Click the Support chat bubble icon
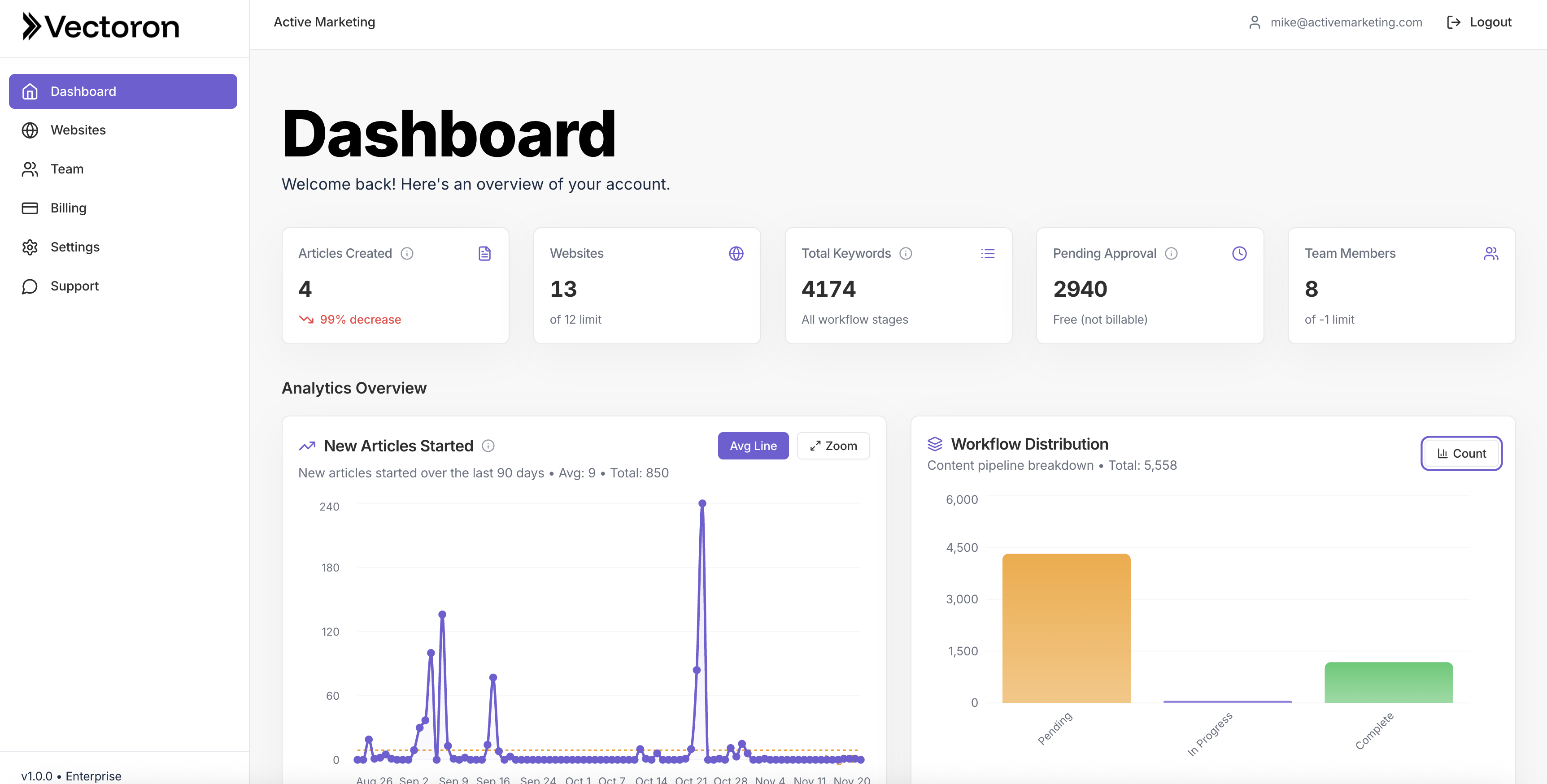The height and width of the screenshot is (784, 1547). click(31, 286)
